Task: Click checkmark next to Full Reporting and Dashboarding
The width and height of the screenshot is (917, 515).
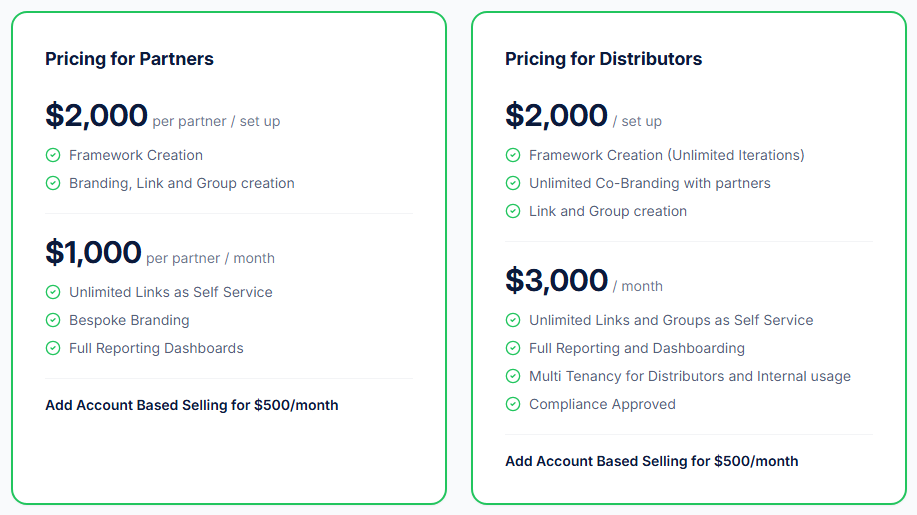Action: coord(513,348)
